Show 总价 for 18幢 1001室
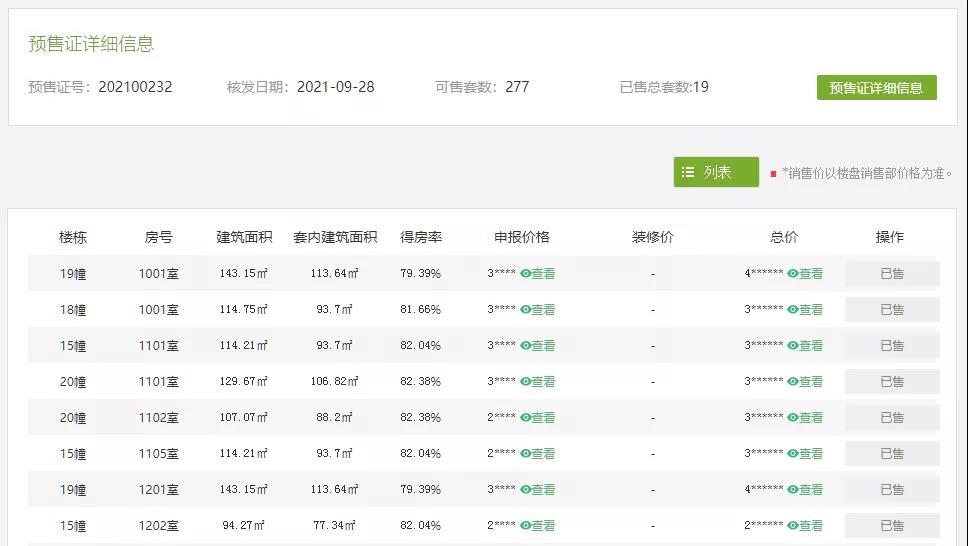The image size is (968, 546). 805,310
